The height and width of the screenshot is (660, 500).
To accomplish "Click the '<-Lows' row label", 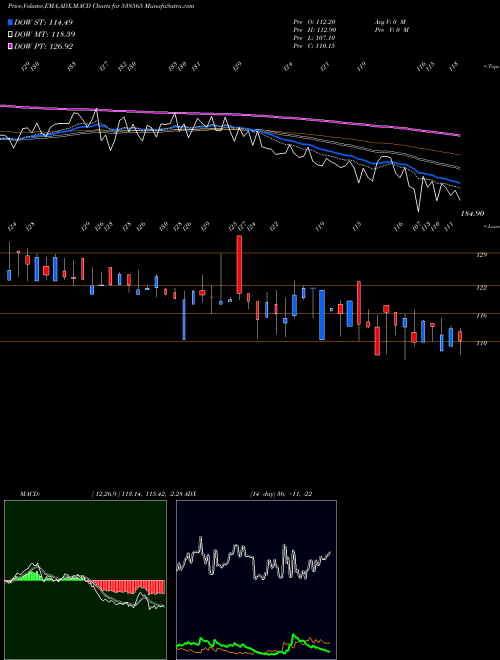I will (x=491, y=226).
